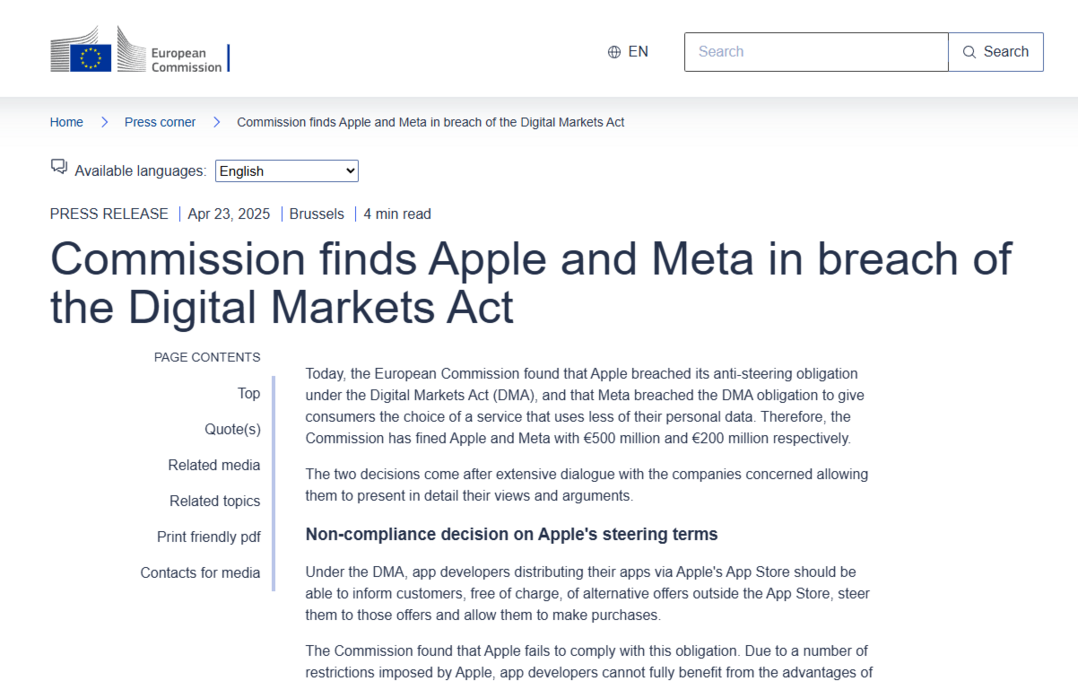Click the current page breadcrumb text
Image resolution: width=1078 pixels, height=681 pixels.
point(430,122)
